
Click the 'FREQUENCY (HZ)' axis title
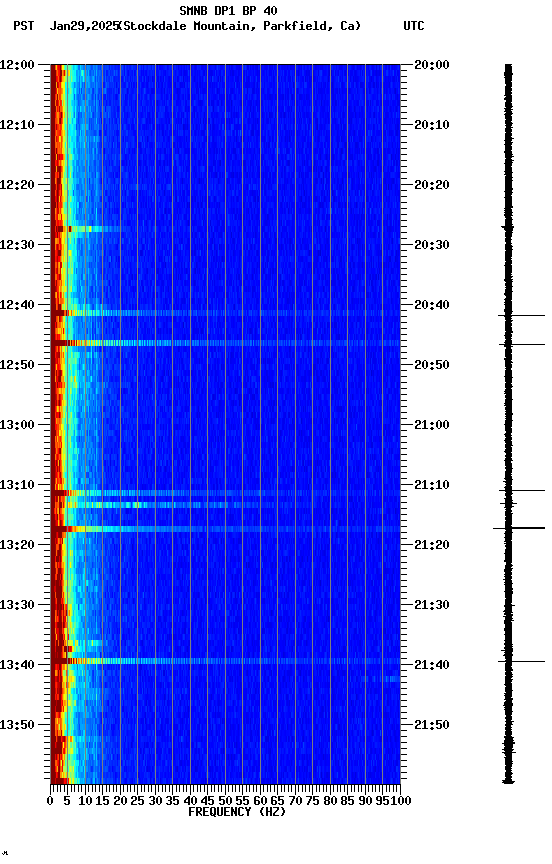pos(237,812)
